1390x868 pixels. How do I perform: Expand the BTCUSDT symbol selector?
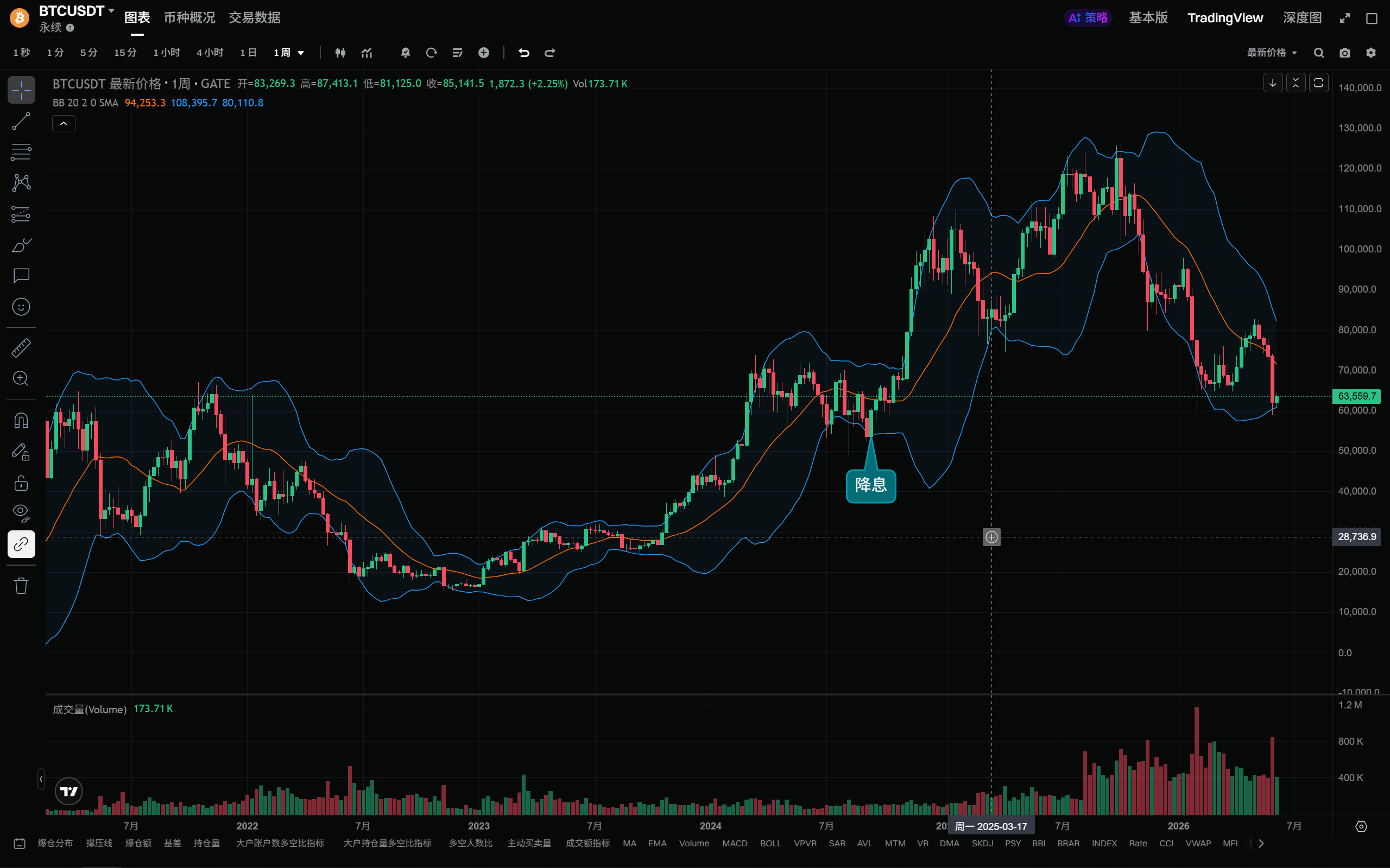[x=77, y=11]
